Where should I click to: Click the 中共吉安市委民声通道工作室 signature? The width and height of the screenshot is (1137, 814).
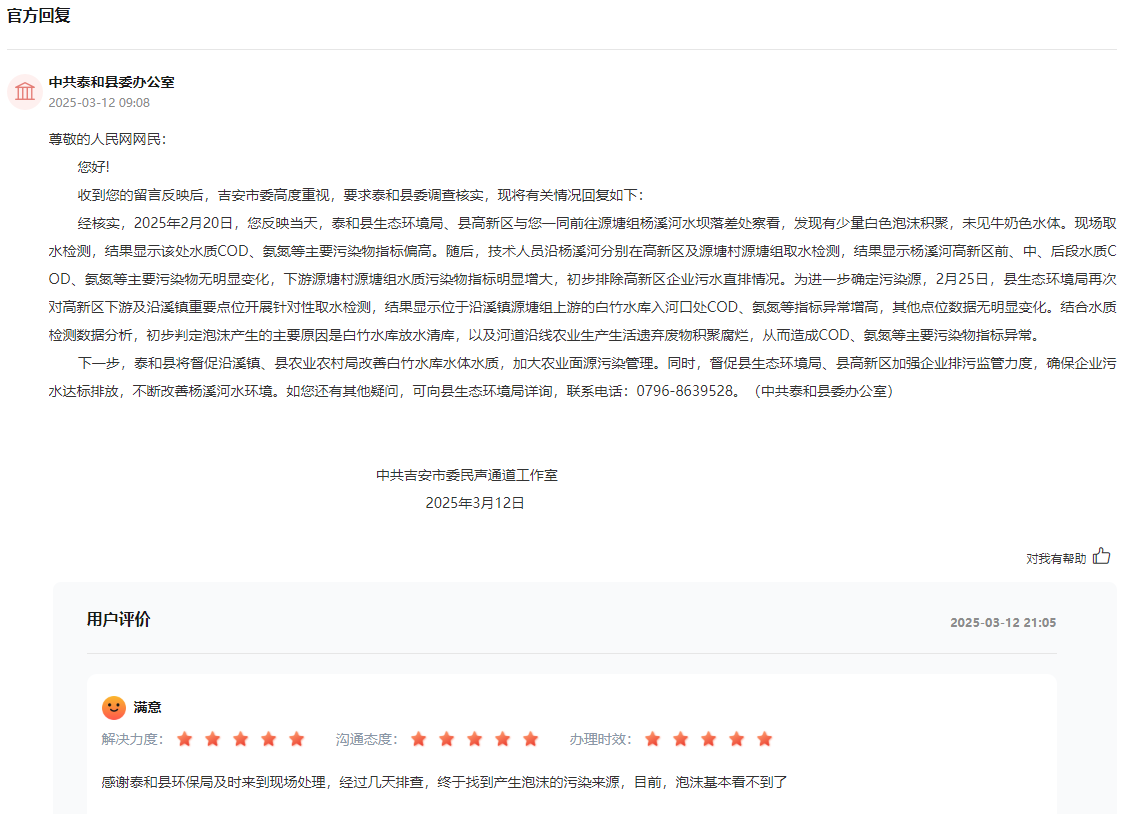coord(466,475)
